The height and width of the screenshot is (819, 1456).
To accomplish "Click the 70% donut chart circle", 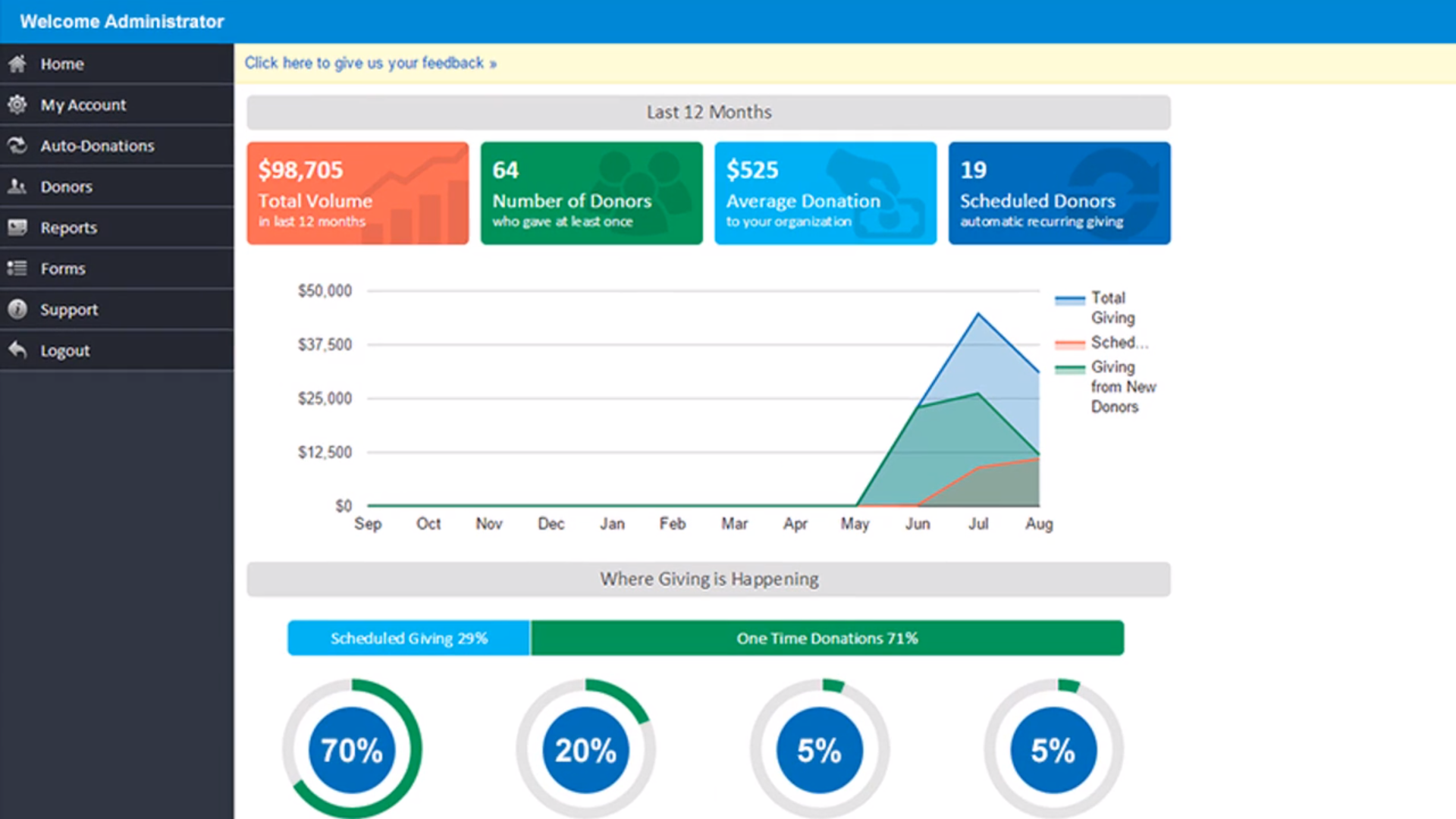I will click(352, 750).
